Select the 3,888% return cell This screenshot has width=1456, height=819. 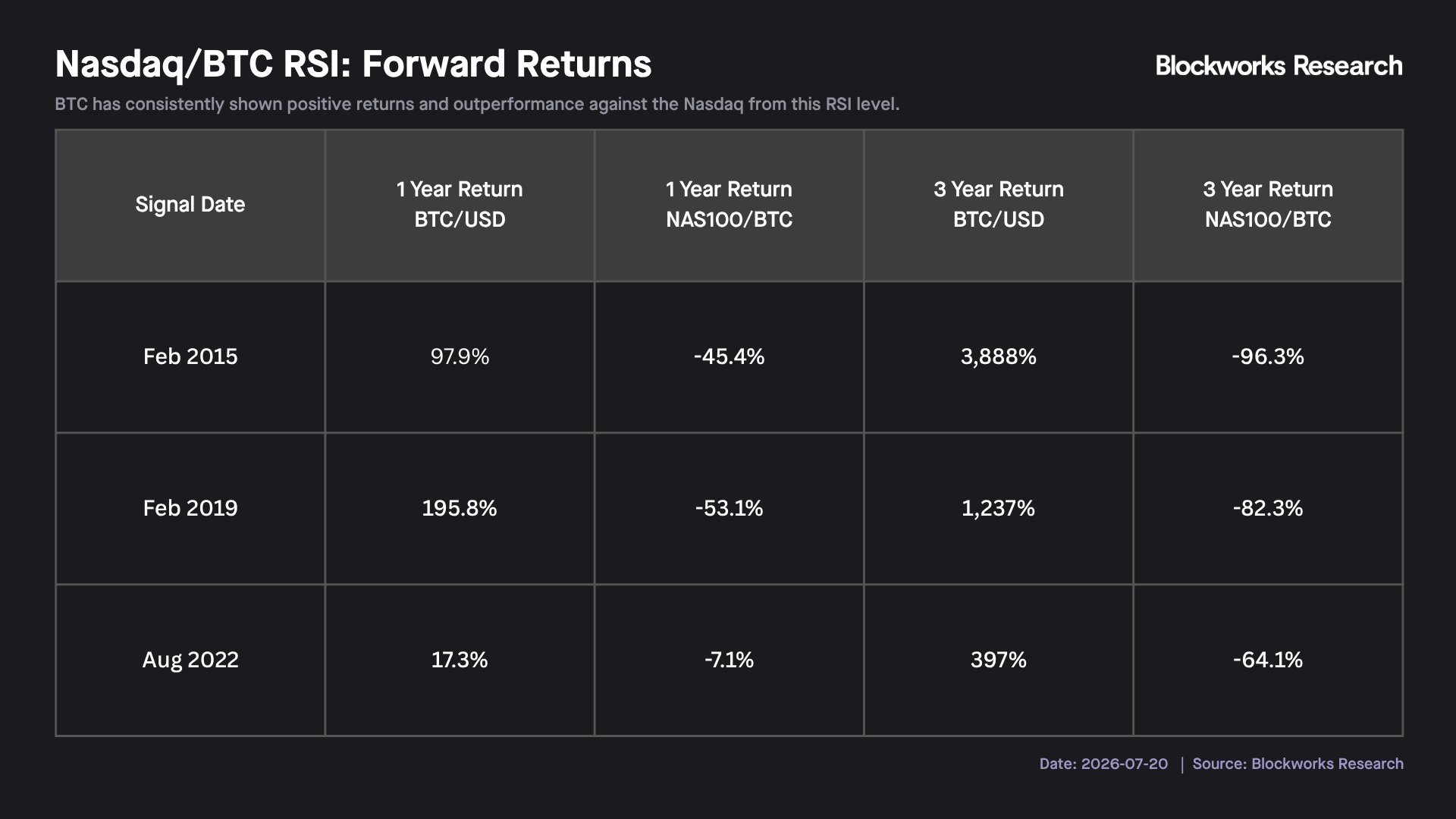pos(999,357)
